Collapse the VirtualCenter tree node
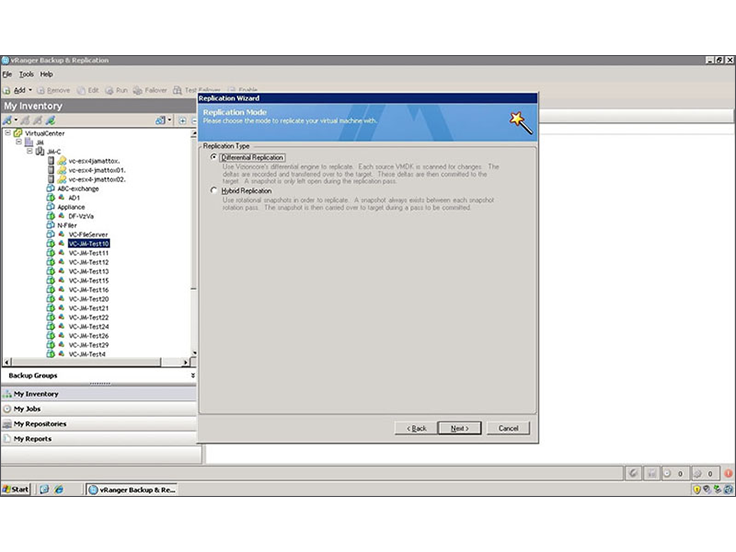 (x=8, y=133)
